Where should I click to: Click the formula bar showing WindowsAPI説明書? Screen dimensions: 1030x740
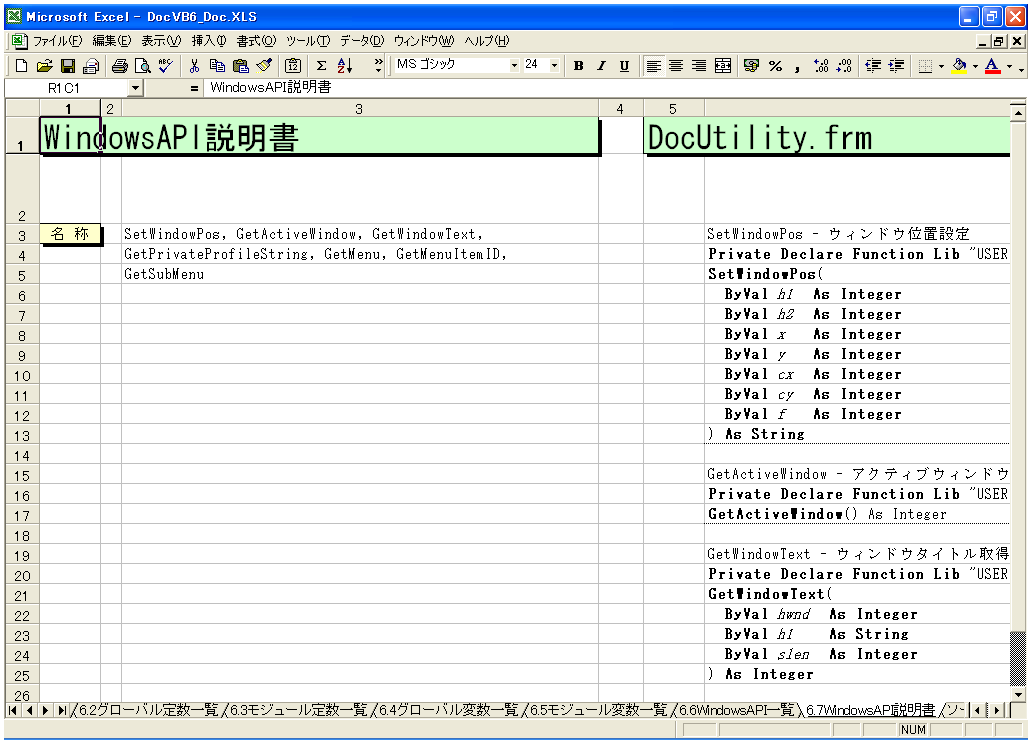[600, 88]
